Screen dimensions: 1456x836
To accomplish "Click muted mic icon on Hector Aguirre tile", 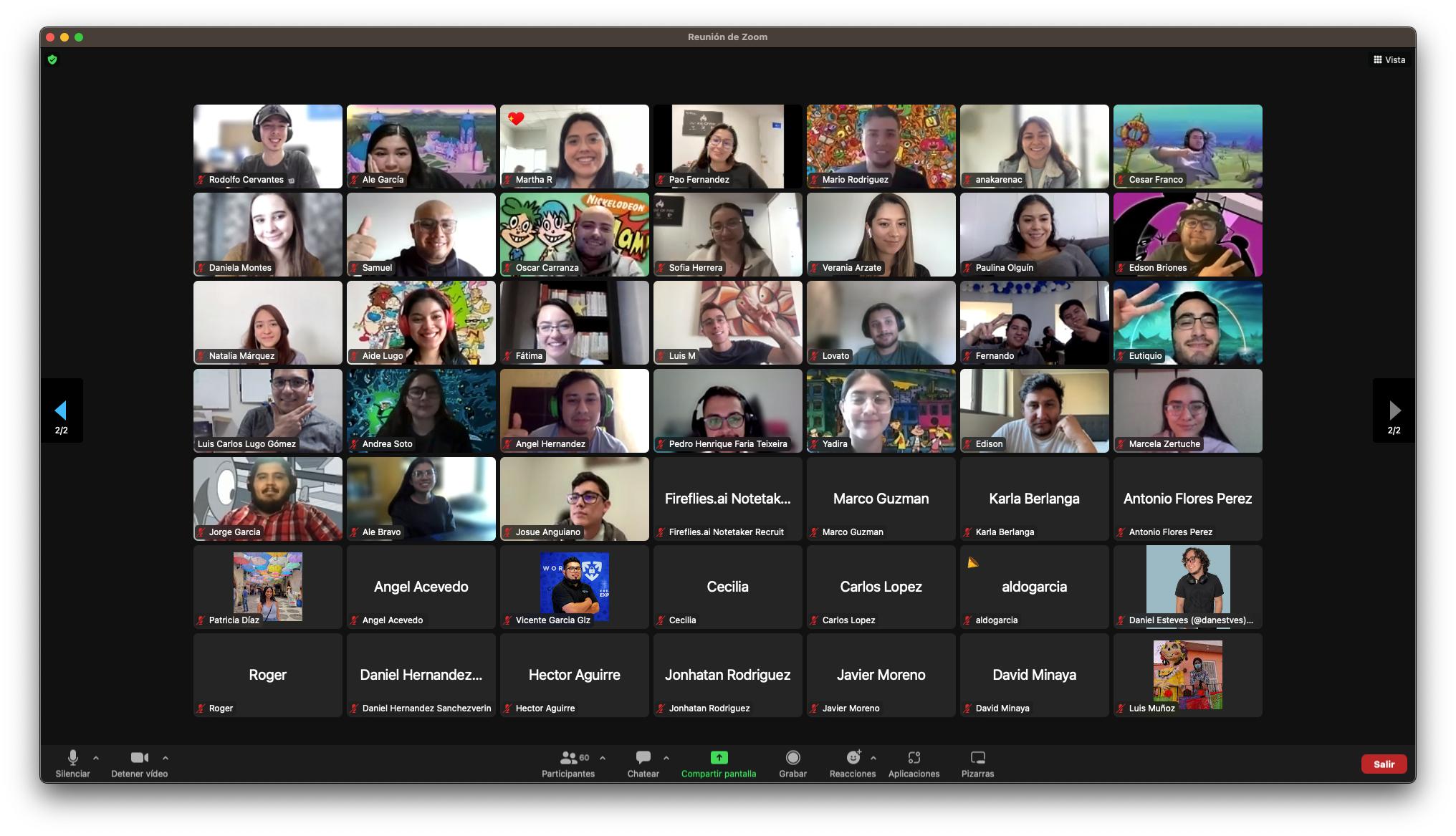I will tap(508, 708).
